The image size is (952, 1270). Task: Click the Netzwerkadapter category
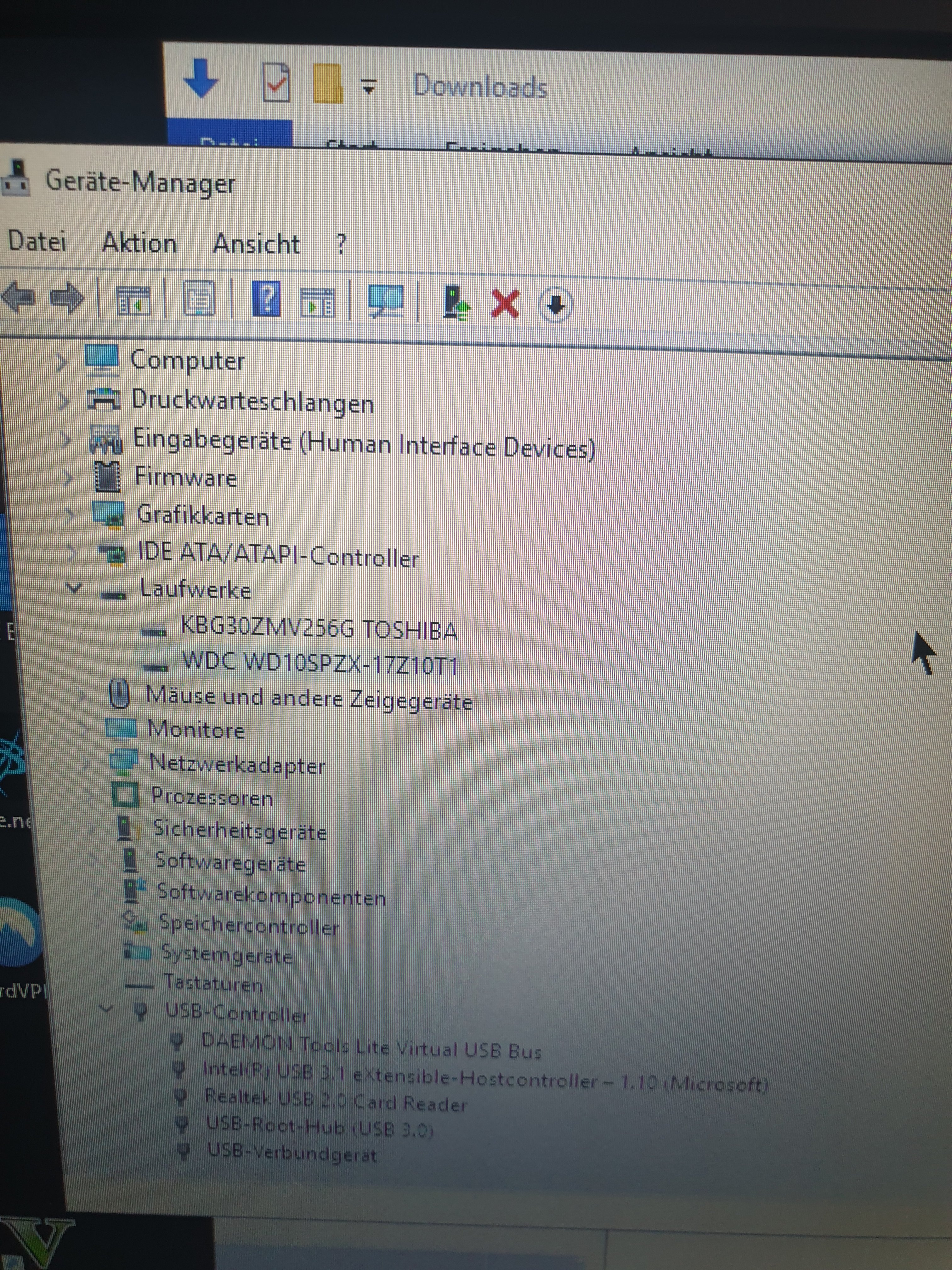point(237,765)
